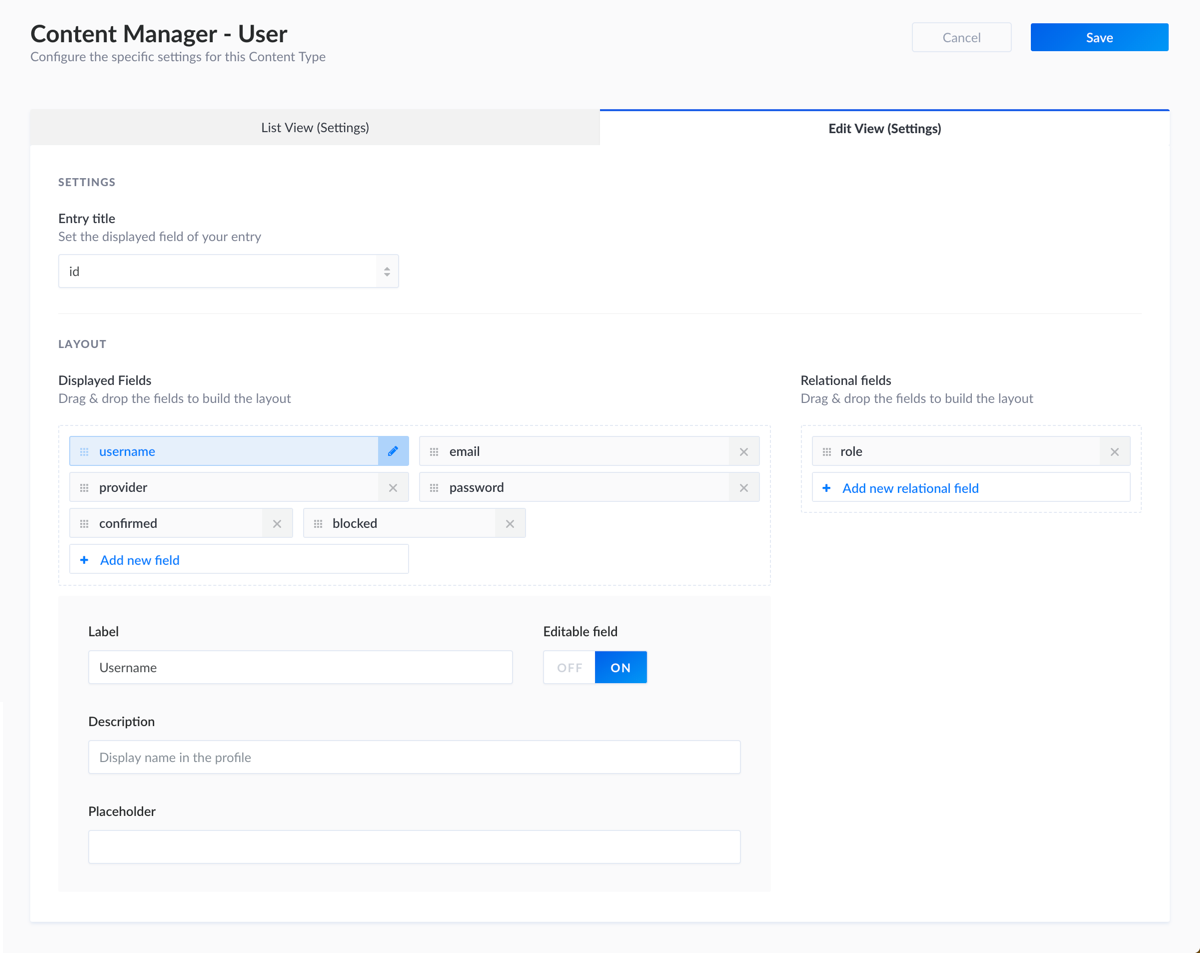Remove the confirmed field
Viewport: 1200px width, 953px height.
[x=277, y=522]
